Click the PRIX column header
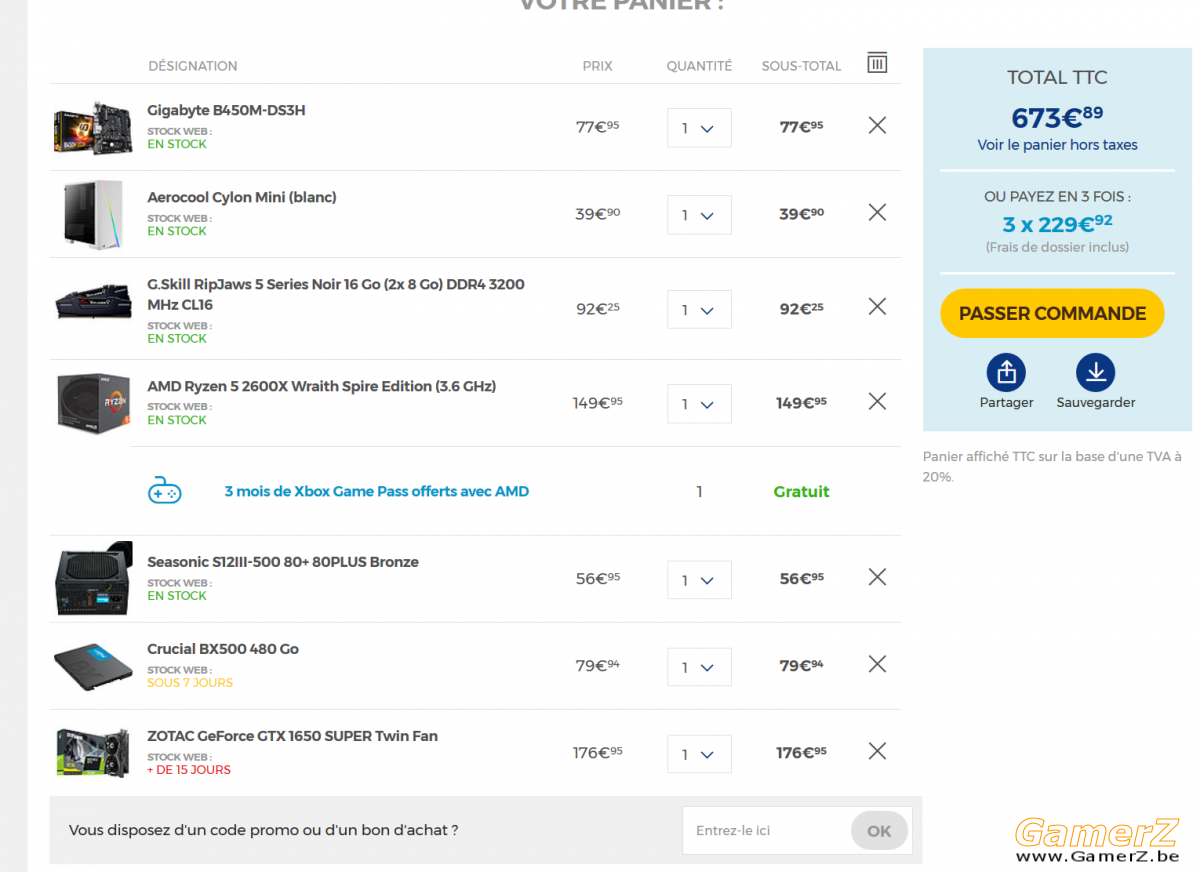Viewport: 1200px width, 872px height. click(597, 66)
